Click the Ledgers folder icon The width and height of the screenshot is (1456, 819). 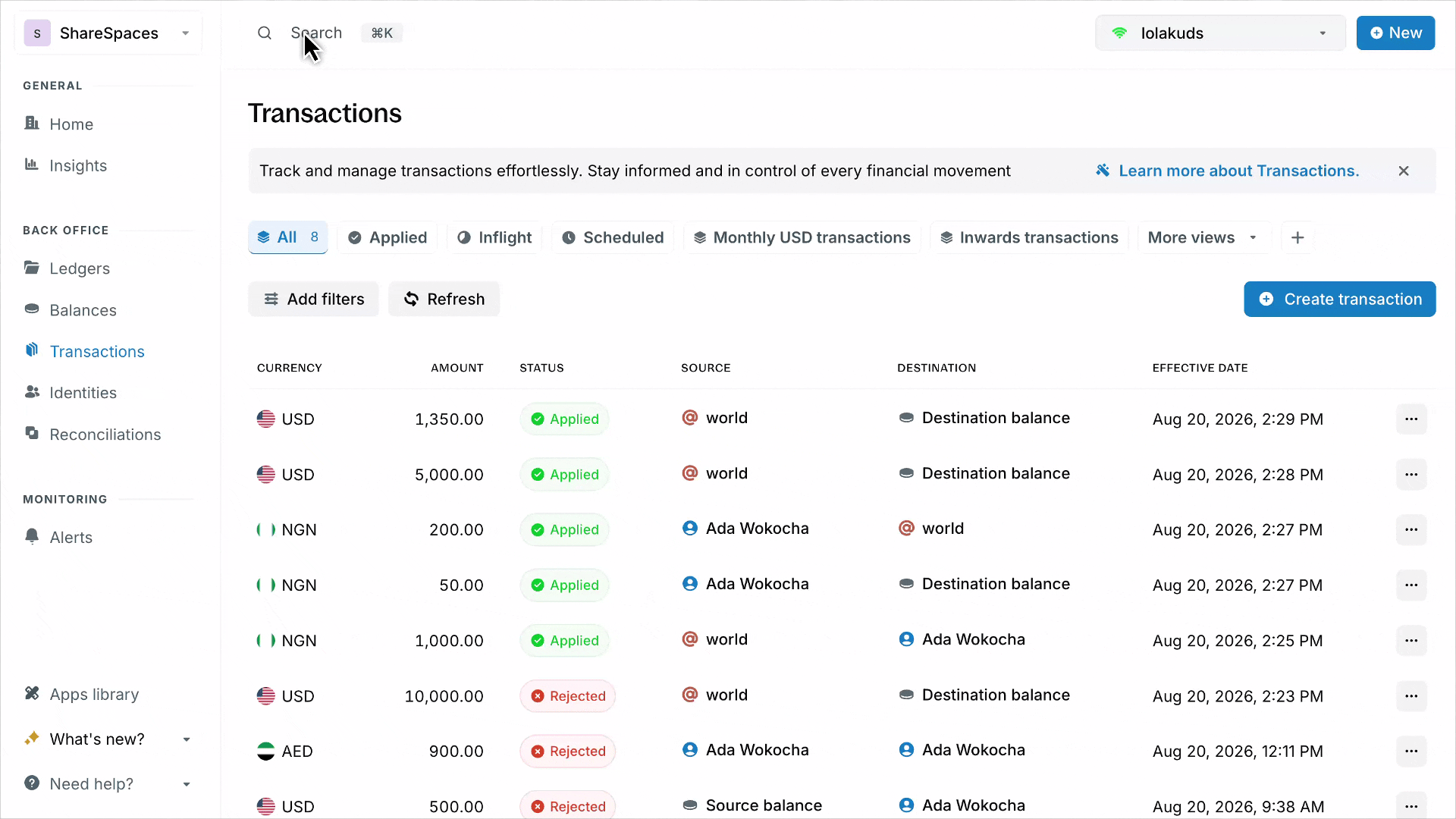click(32, 268)
